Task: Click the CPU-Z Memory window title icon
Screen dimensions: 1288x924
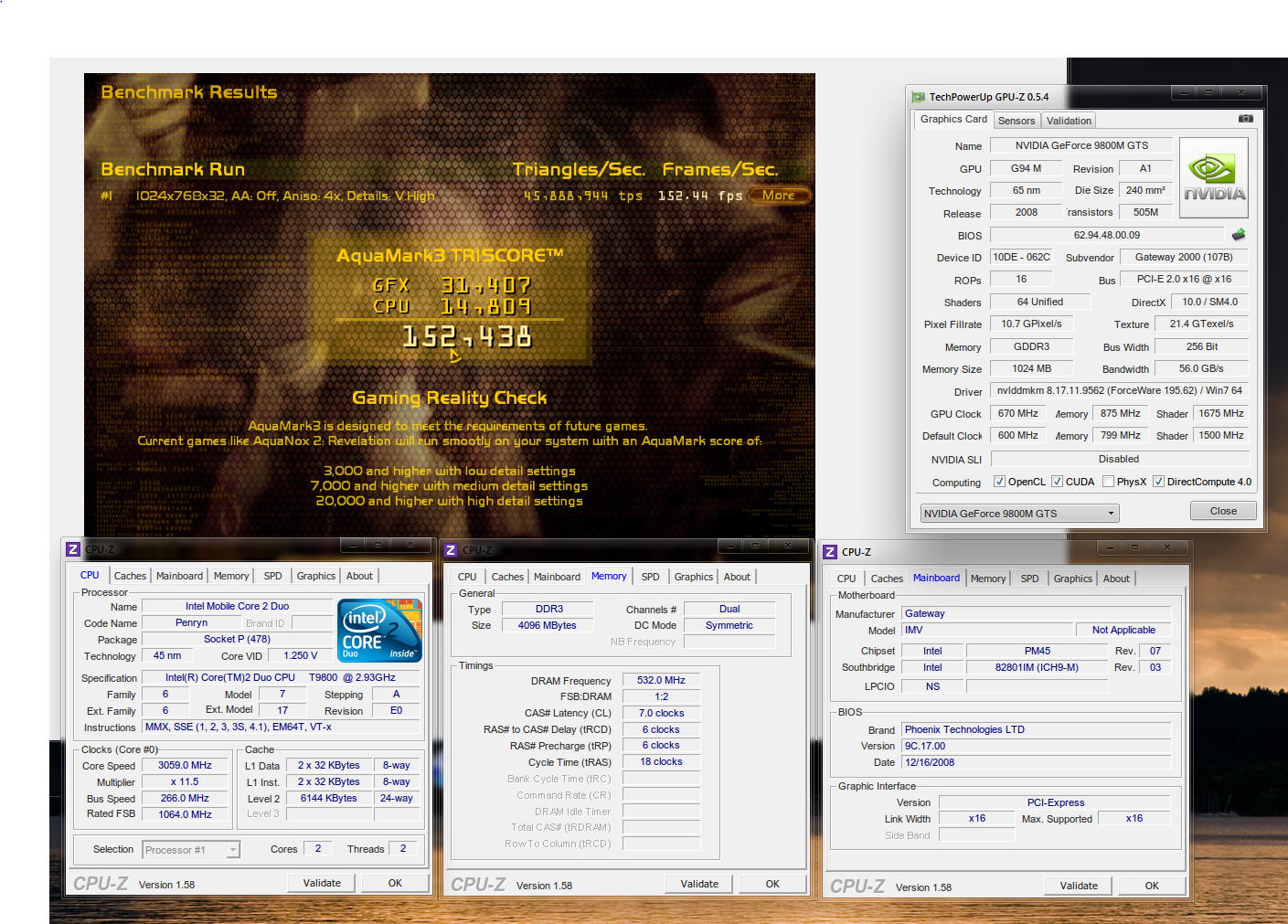Action: (x=451, y=550)
